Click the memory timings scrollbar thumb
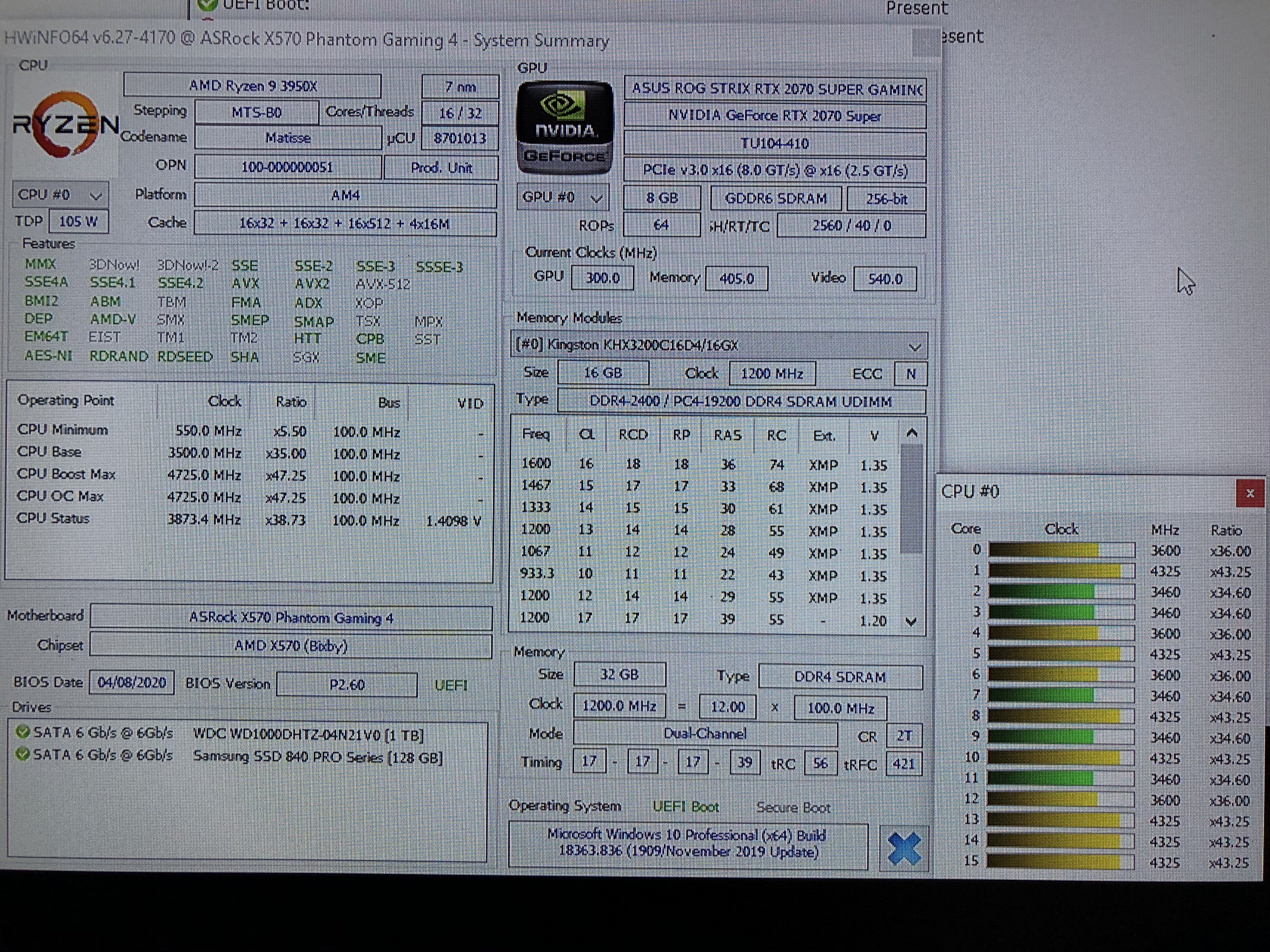The image size is (1270, 952). pos(911,499)
